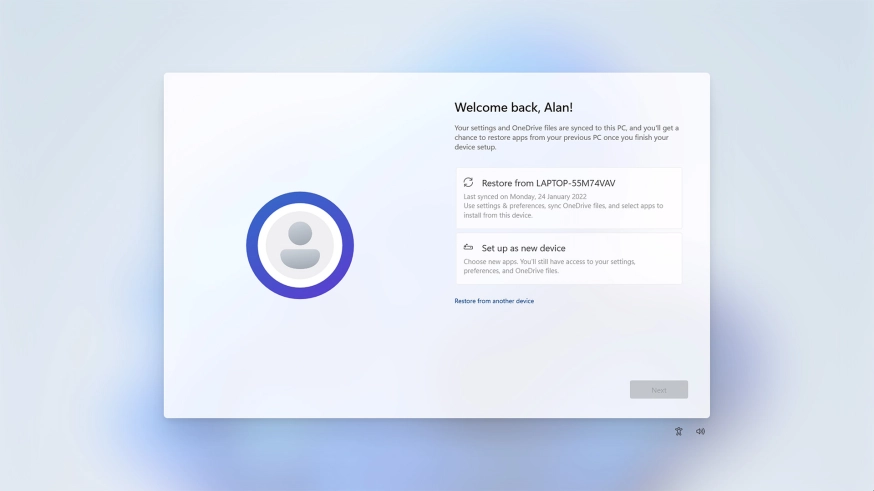Image resolution: width=874 pixels, height=491 pixels.
Task: Select Restore from LAPTOP-55M74VAV option
Action: click(569, 198)
